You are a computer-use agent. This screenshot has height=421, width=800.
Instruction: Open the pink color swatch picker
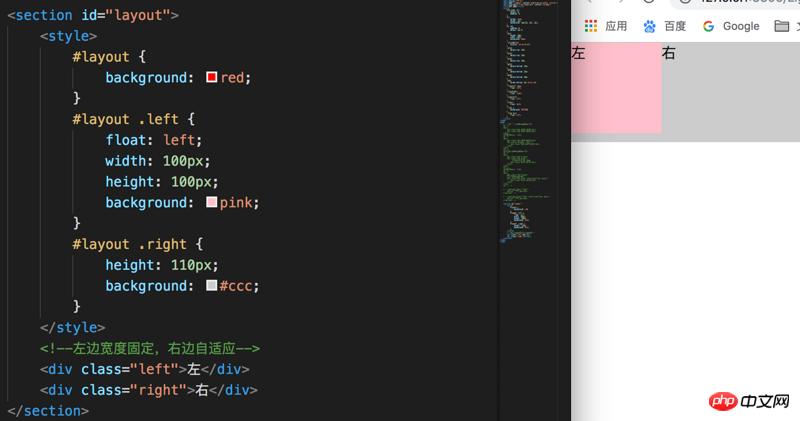pos(212,203)
